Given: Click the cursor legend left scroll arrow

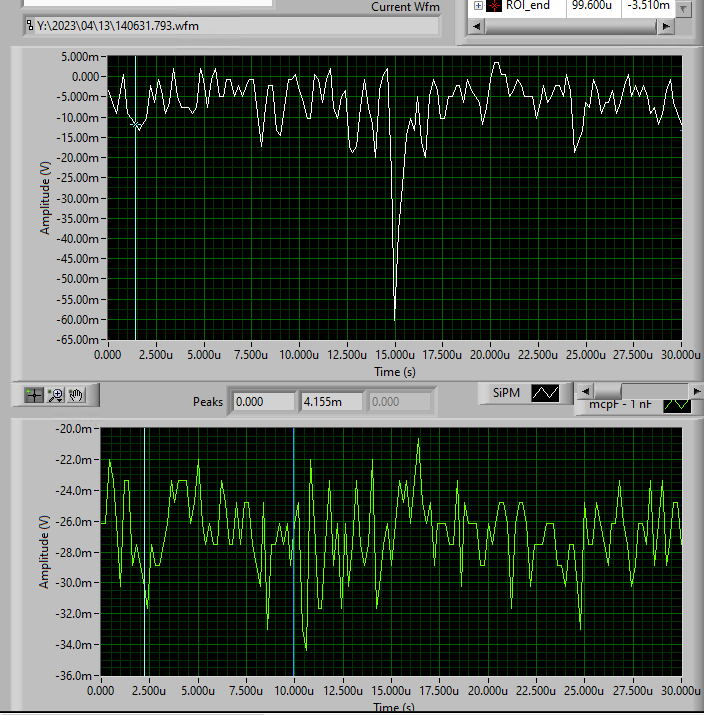Looking at the screenshot, I should [476, 26].
